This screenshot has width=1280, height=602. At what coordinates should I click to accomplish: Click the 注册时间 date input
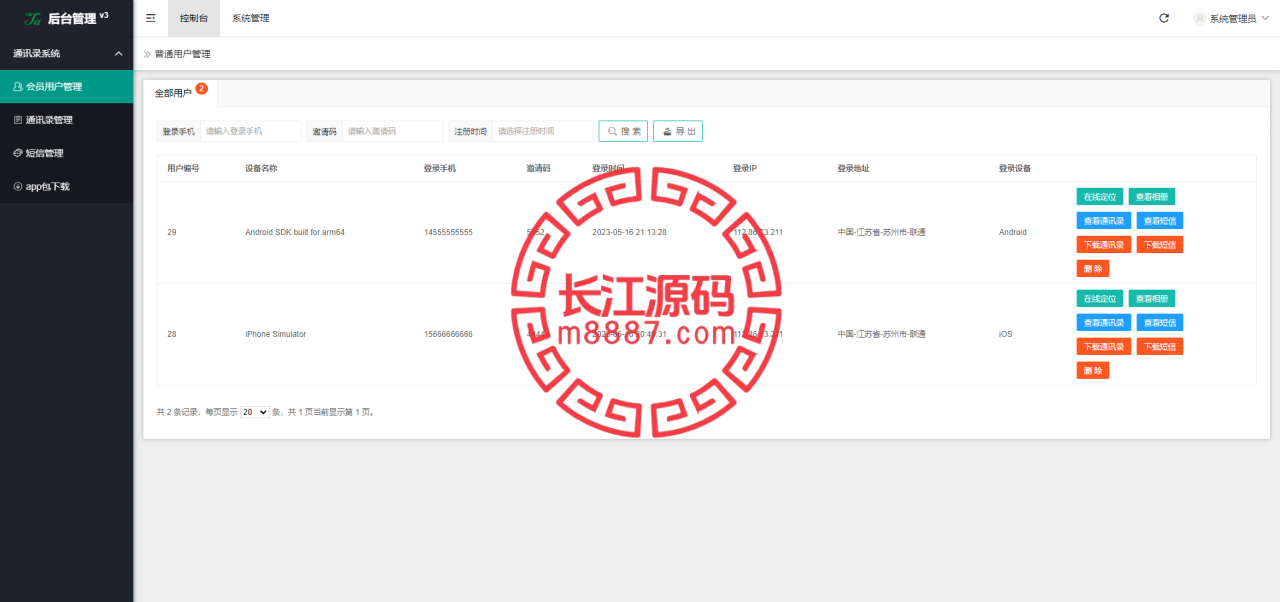(x=542, y=131)
